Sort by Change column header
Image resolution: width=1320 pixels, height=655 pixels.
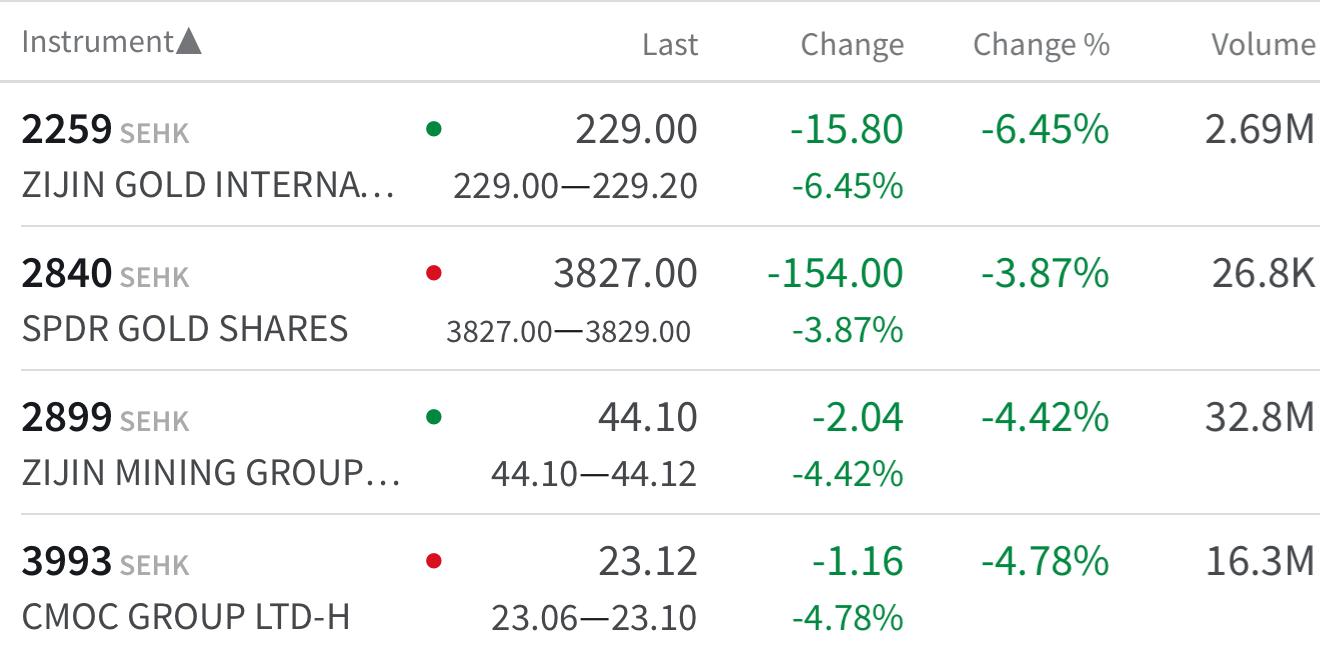point(852,45)
